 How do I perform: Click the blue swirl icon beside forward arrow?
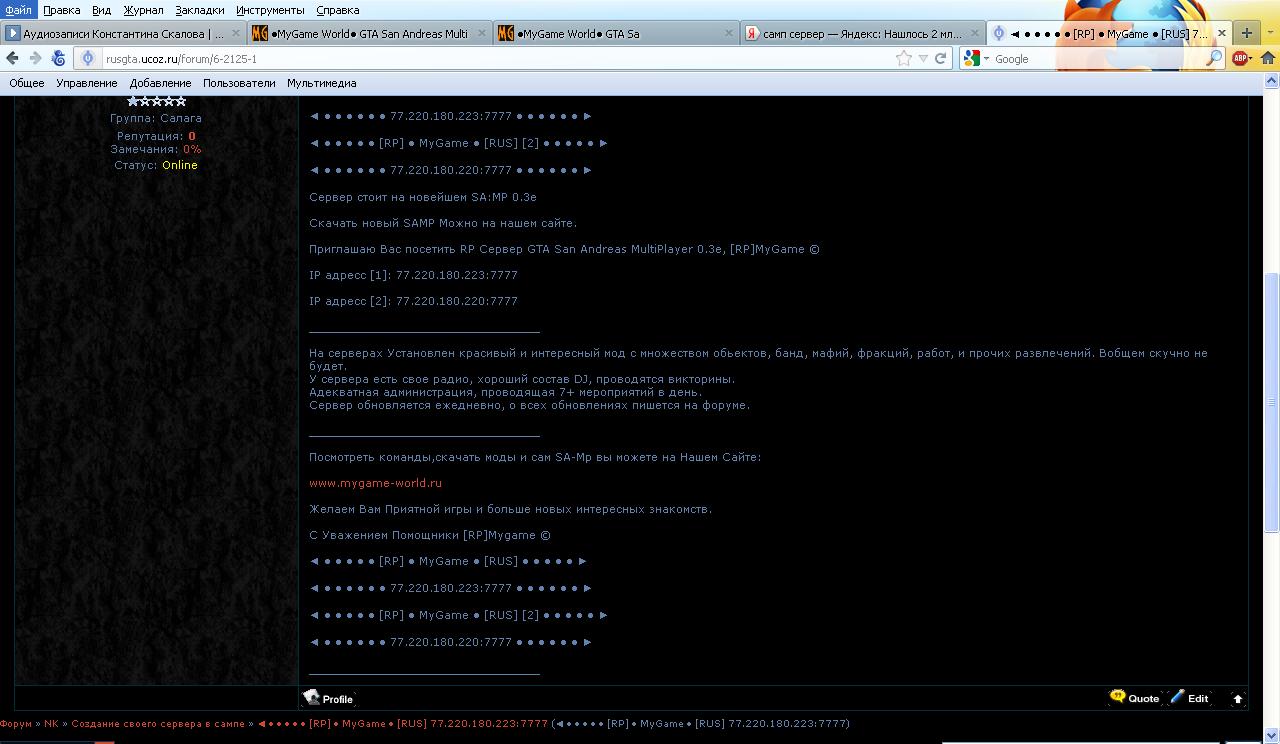pyautogui.click(x=59, y=58)
